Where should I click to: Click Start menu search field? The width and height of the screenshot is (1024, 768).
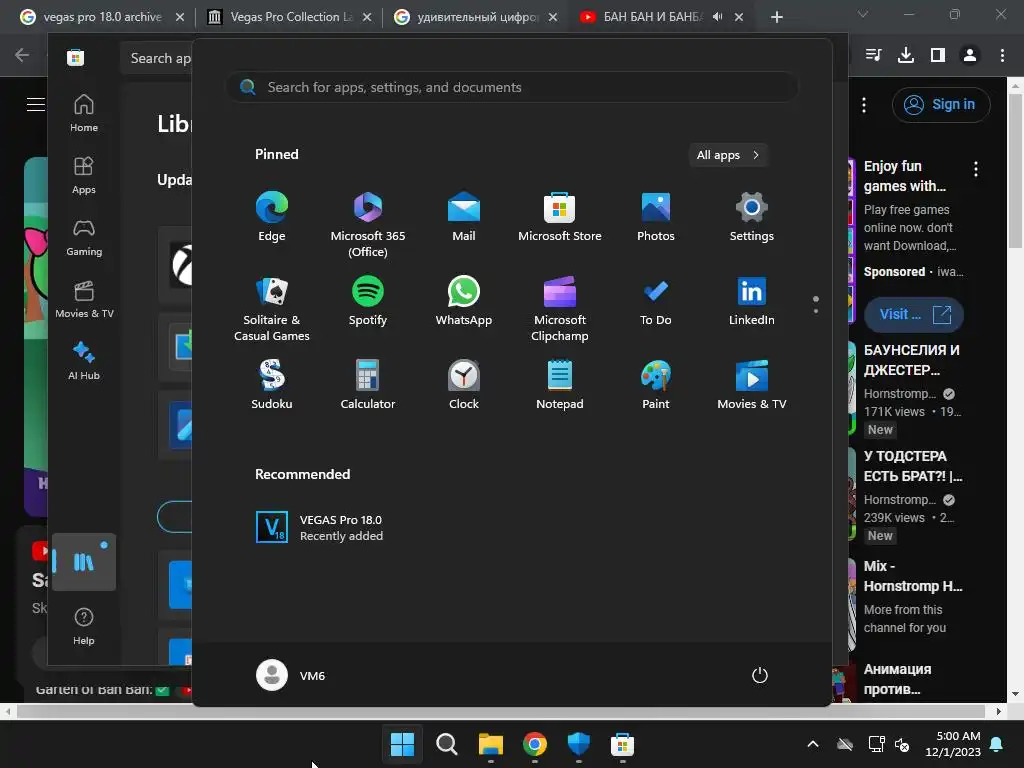pyautogui.click(x=512, y=87)
